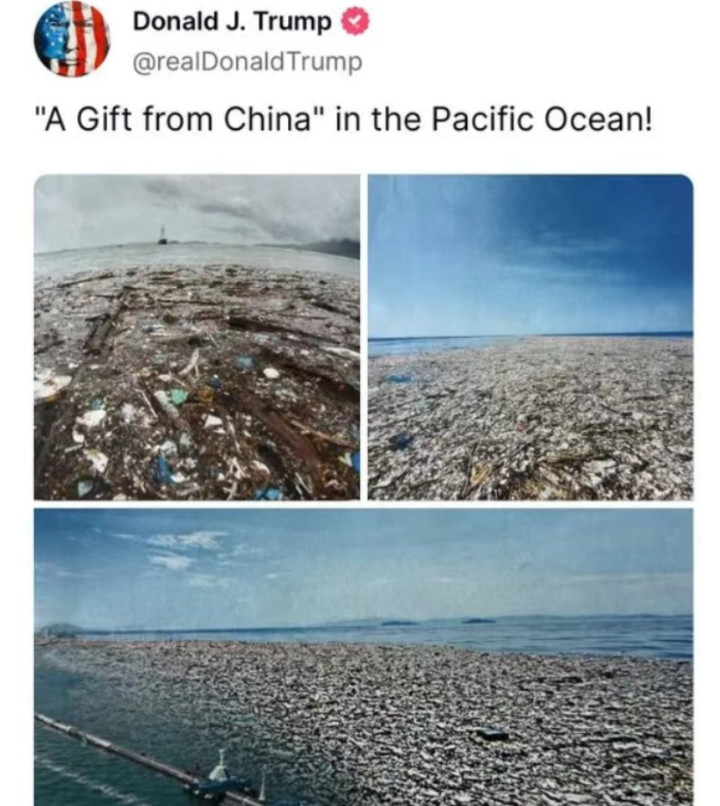The image size is (720, 806).
Task: Click the teal plastic piece in first photo
Action: click(178, 396)
